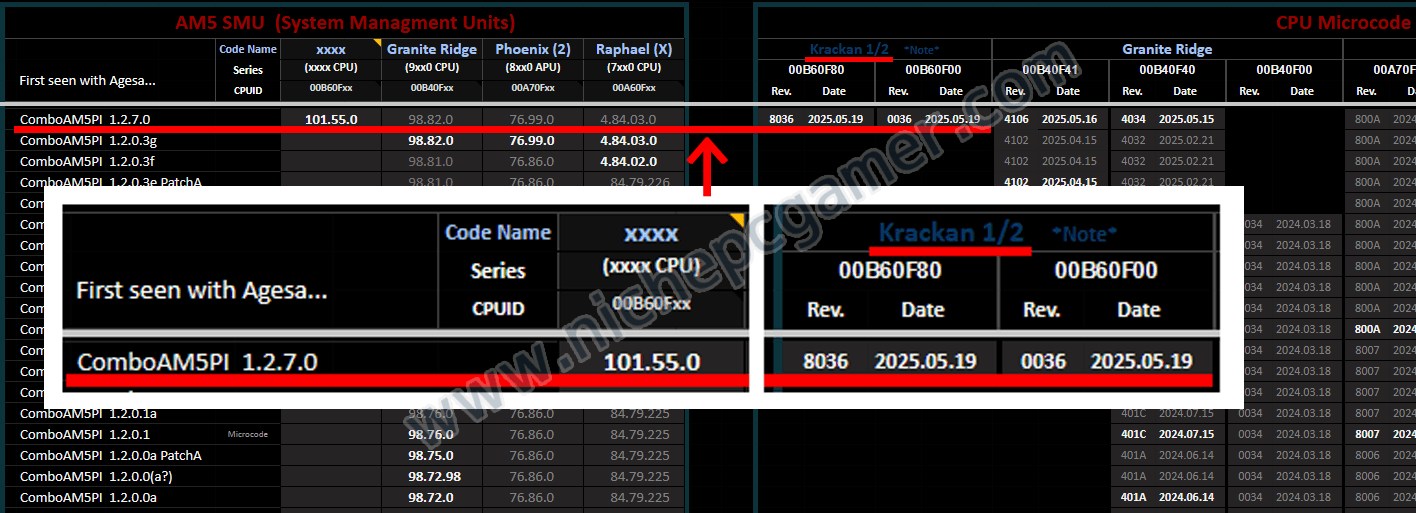The height and width of the screenshot is (513, 1416).
Task: Select the ComboAM5PI 1.2.0.3g row label
Action: tap(87, 140)
